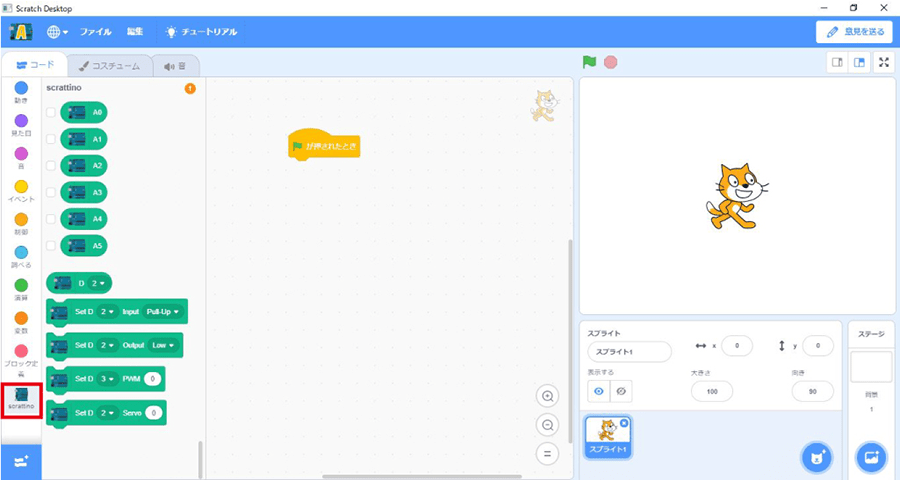Click the 向き direction field
This screenshot has height=480, width=900.
[812, 392]
